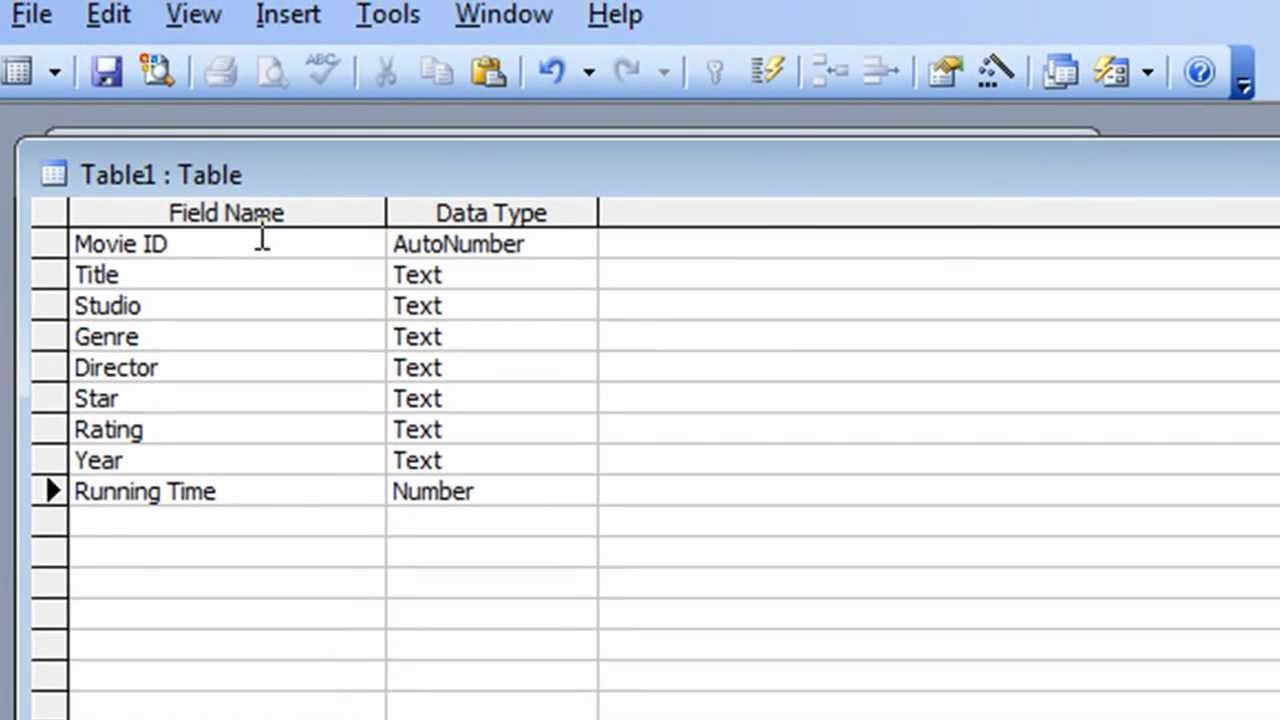Image resolution: width=1280 pixels, height=720 pixels.
Task: Click the Print icon
Action: point(221,70)
